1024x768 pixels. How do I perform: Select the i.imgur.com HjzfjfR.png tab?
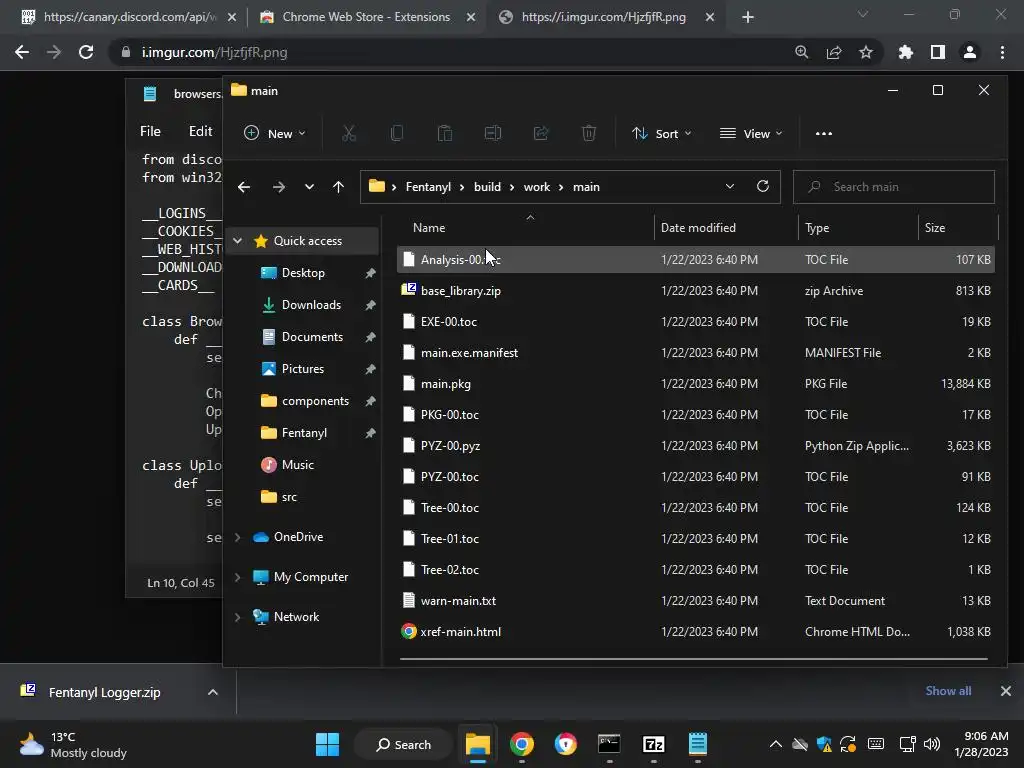point(603,17)
